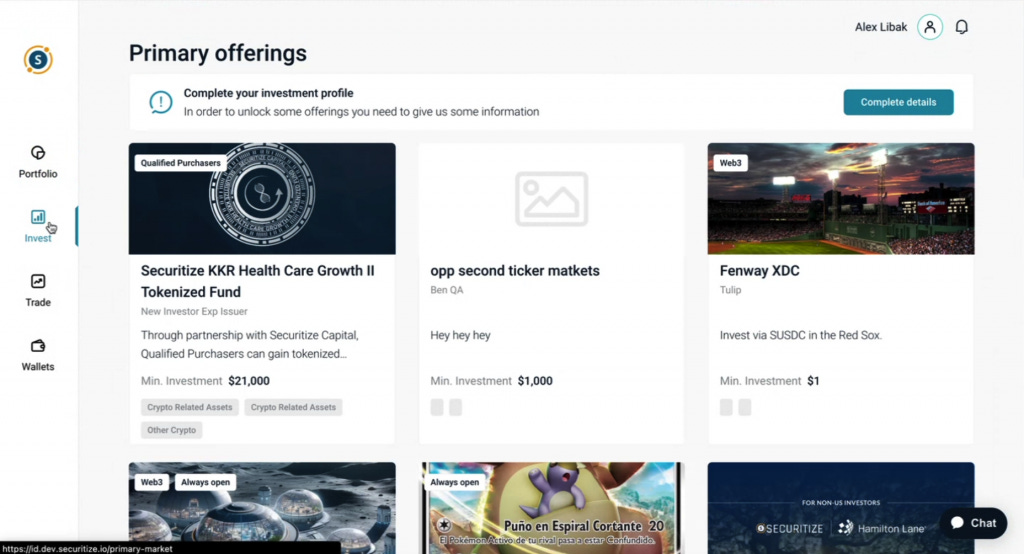
Task: Click the $21,000 minimum investment value
Action: tap(249, 381)
